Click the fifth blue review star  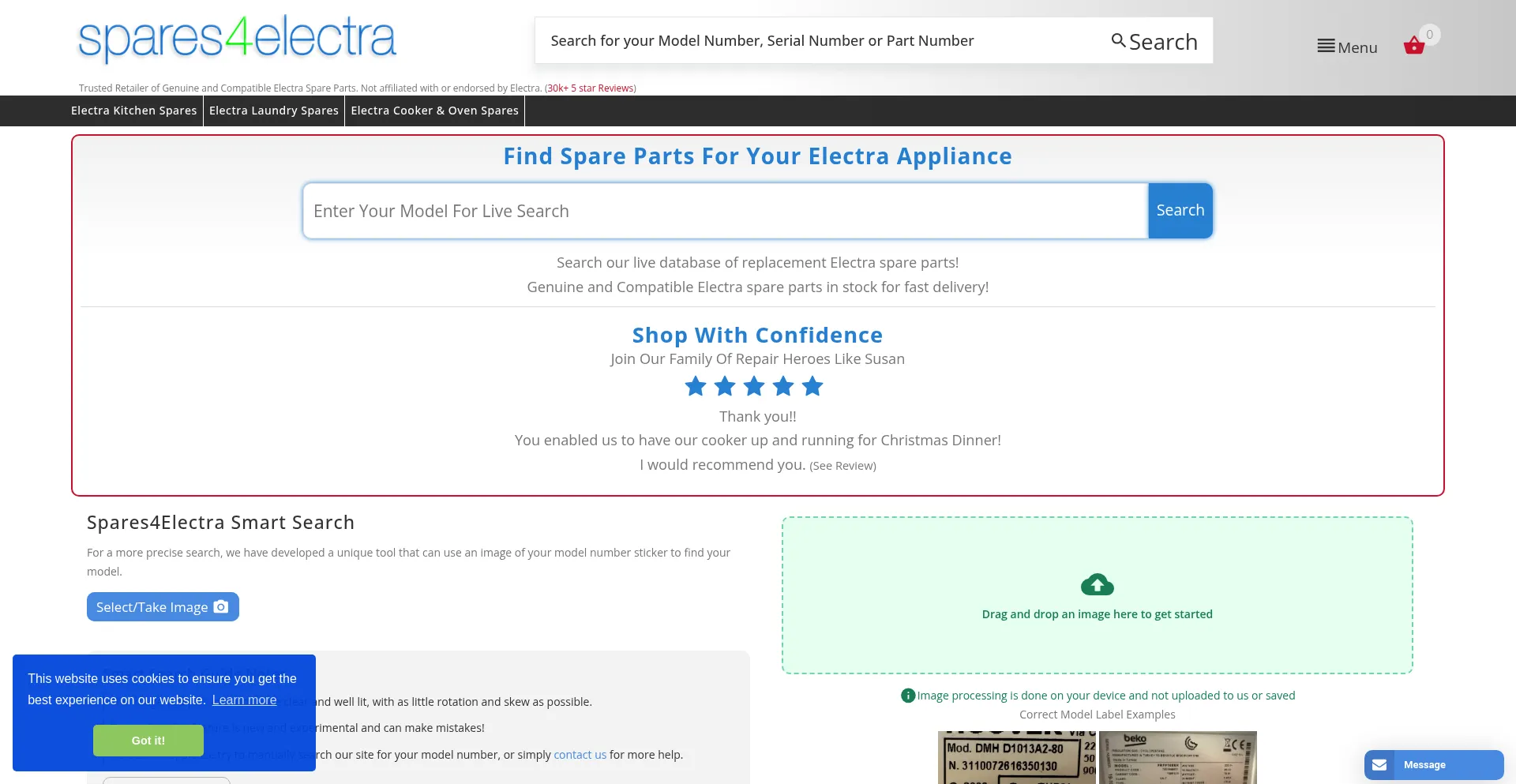(812, 386)
